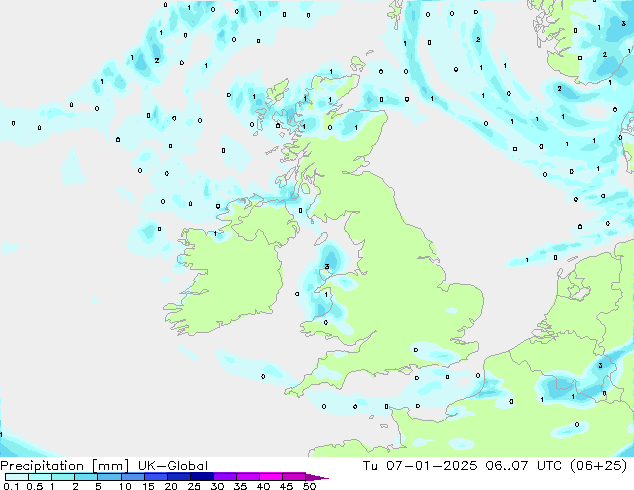Click the '50' legend scale label

309,486
